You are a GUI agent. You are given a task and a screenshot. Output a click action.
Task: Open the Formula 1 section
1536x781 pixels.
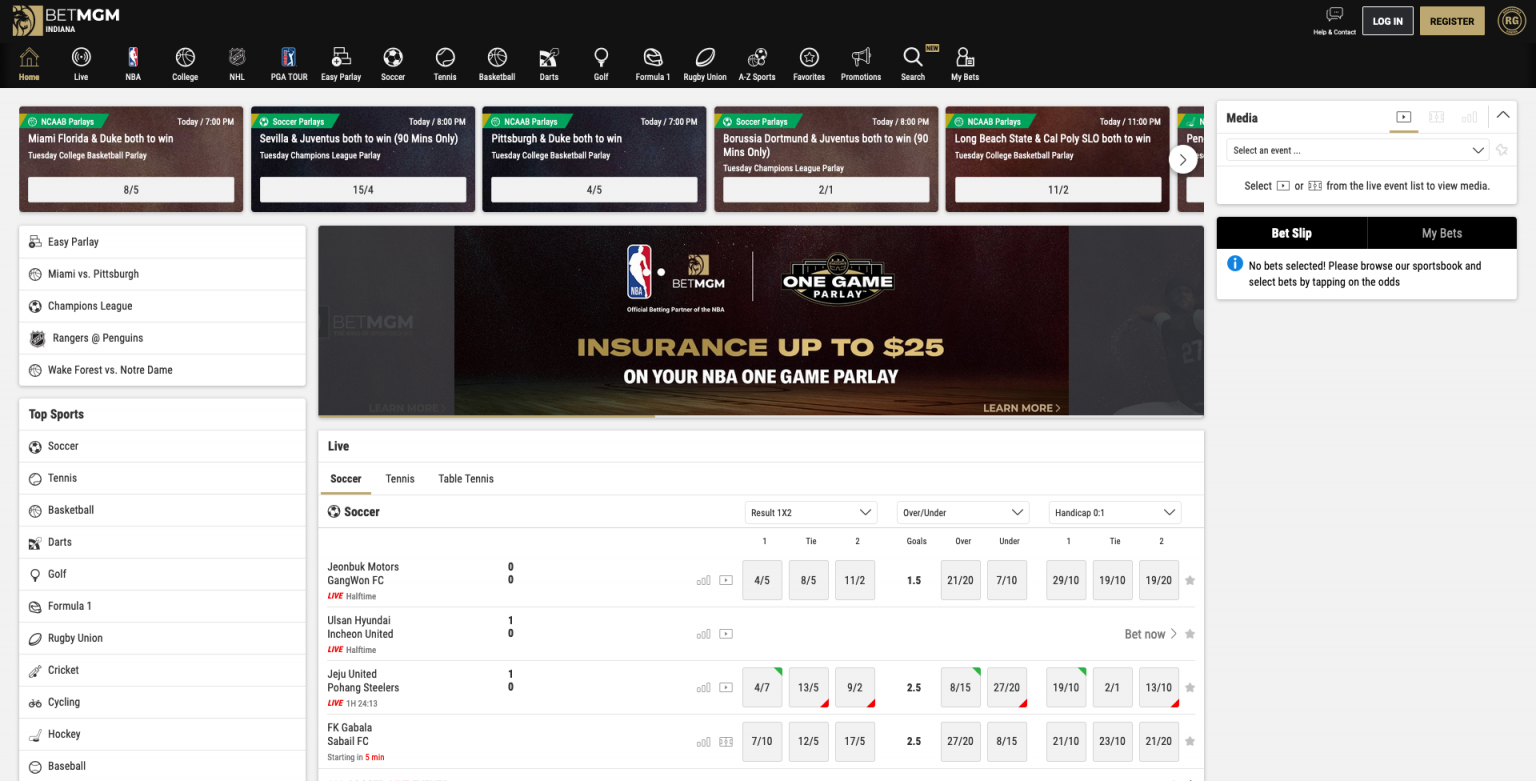pyautogui.click(x=653, y=62)
